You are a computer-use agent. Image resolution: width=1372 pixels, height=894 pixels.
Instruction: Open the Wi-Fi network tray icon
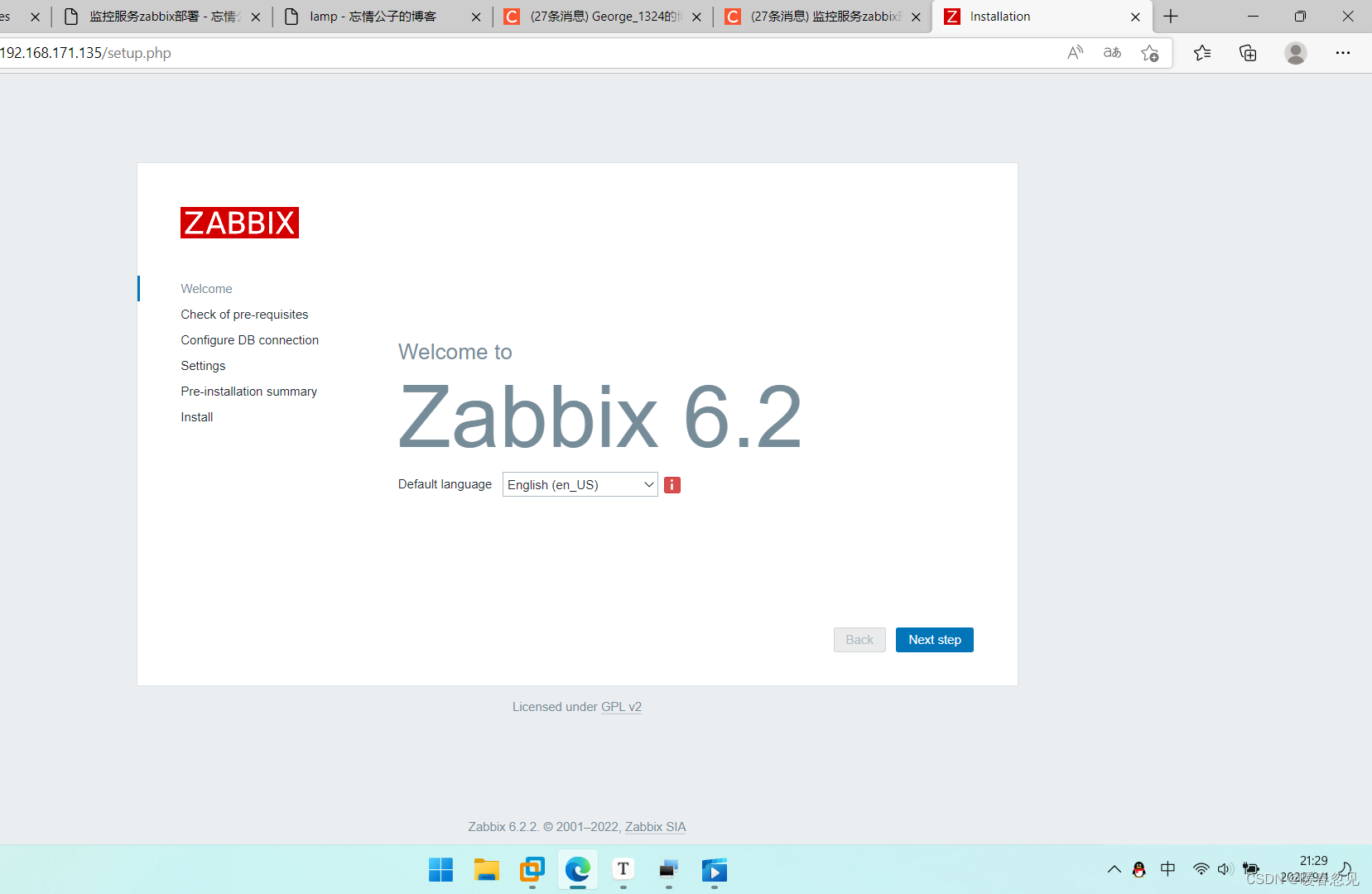pyautogui.click(x=1201, y=869)
